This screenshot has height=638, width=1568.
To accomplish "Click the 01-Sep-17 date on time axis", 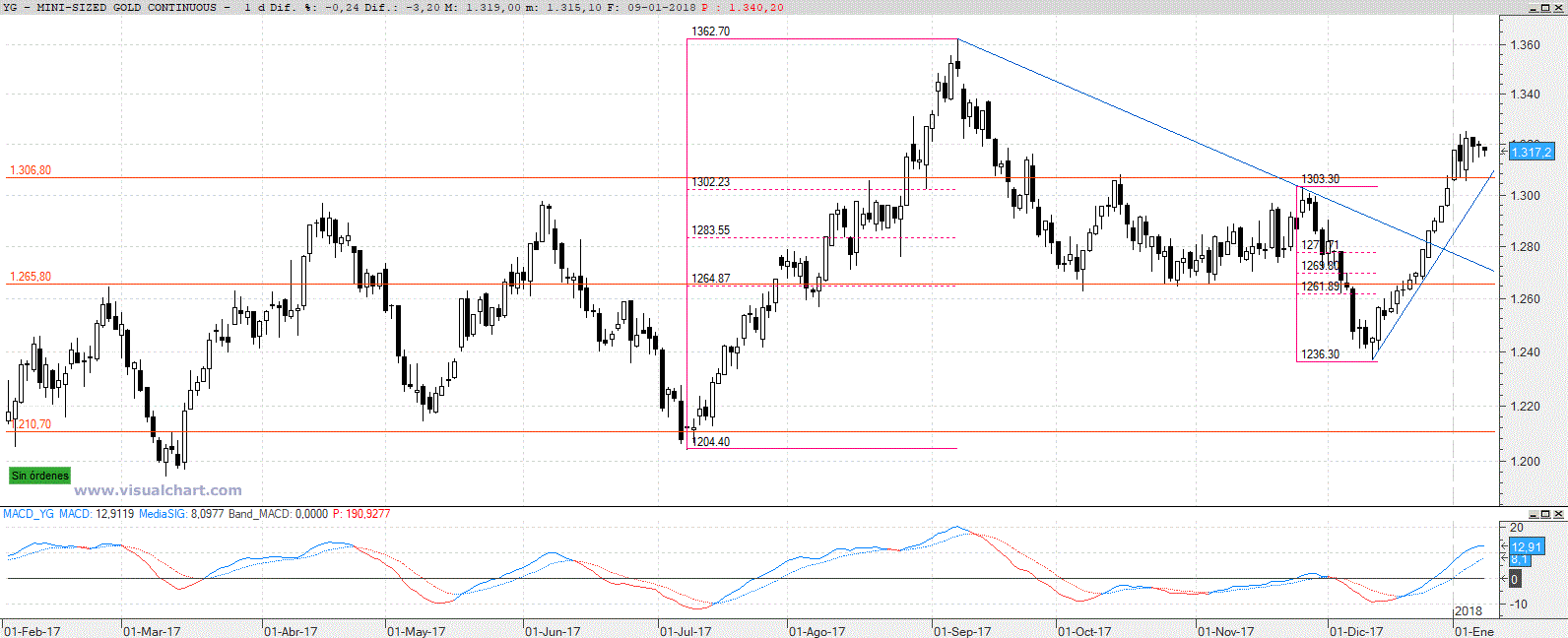I will click(x=962, y=631).
